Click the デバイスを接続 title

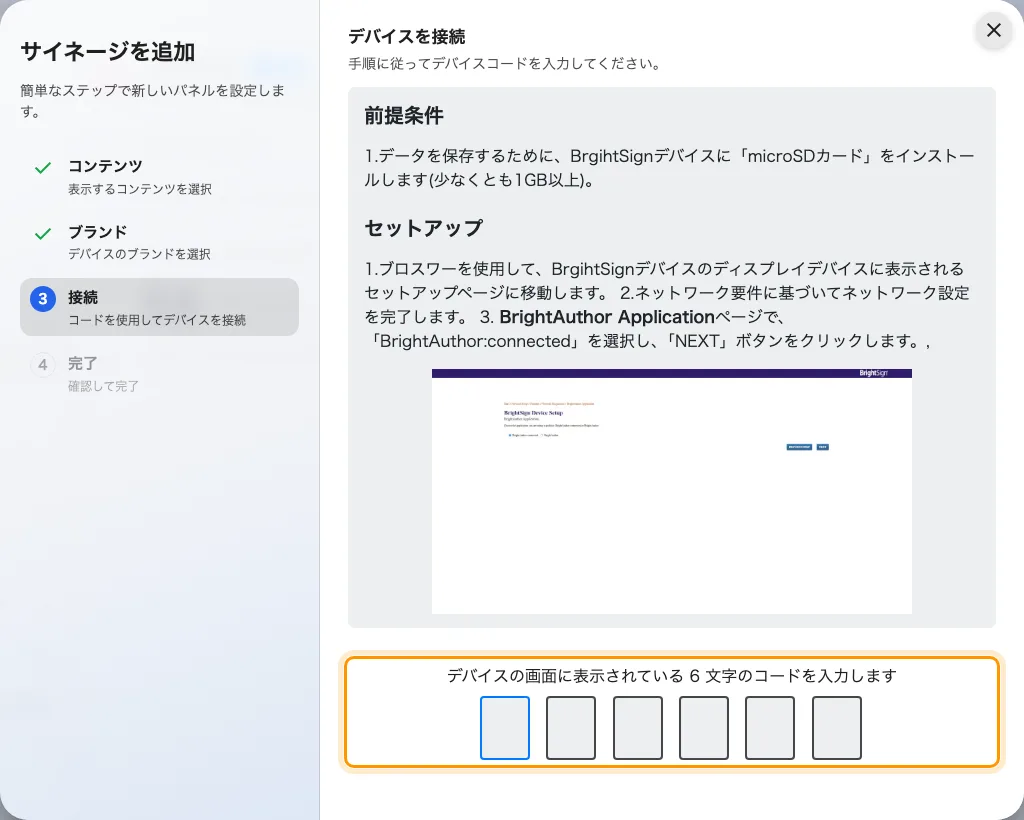click(x=407, y=37)
